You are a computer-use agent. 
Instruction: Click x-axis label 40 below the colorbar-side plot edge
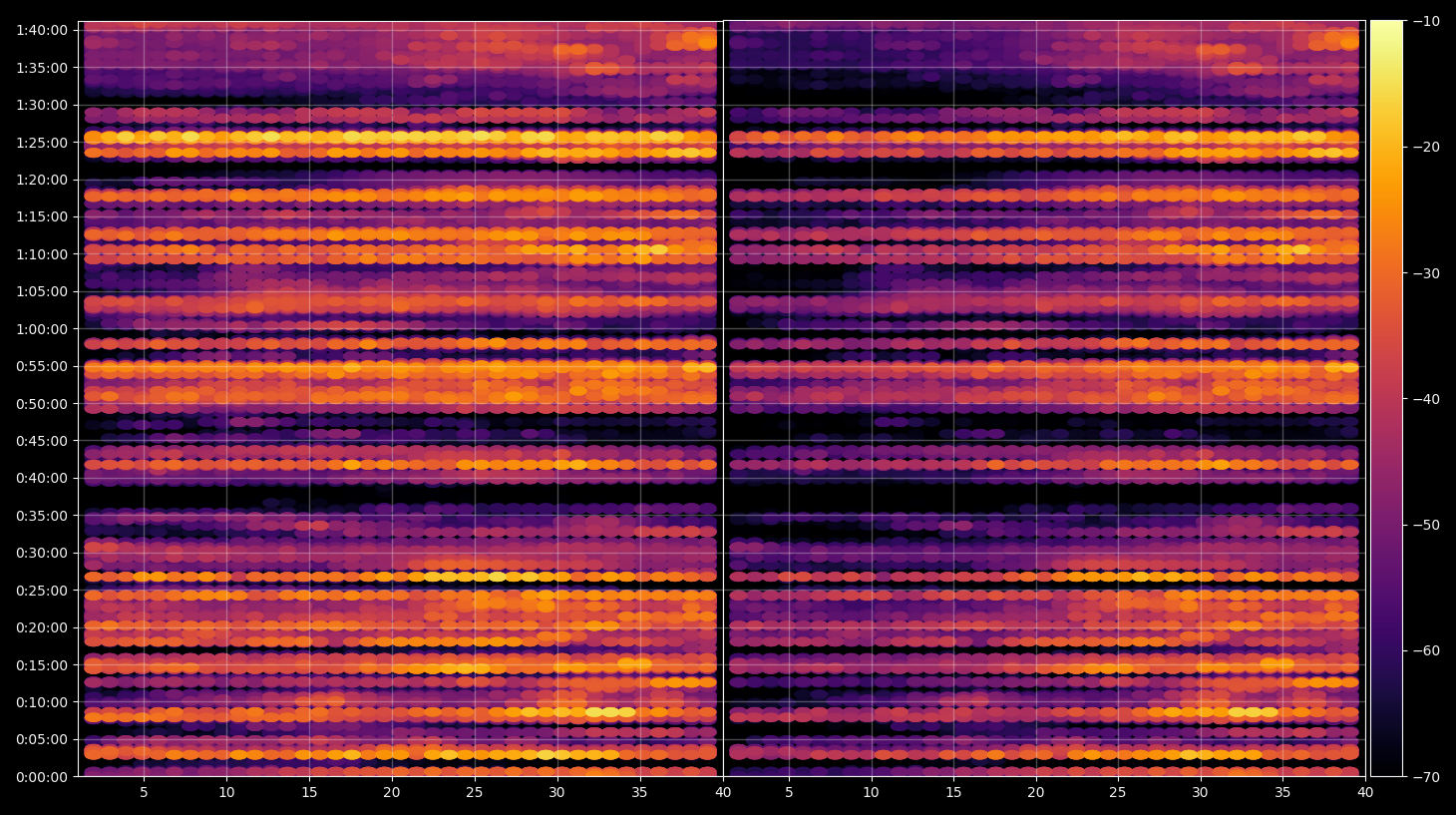coord(1365,793)
